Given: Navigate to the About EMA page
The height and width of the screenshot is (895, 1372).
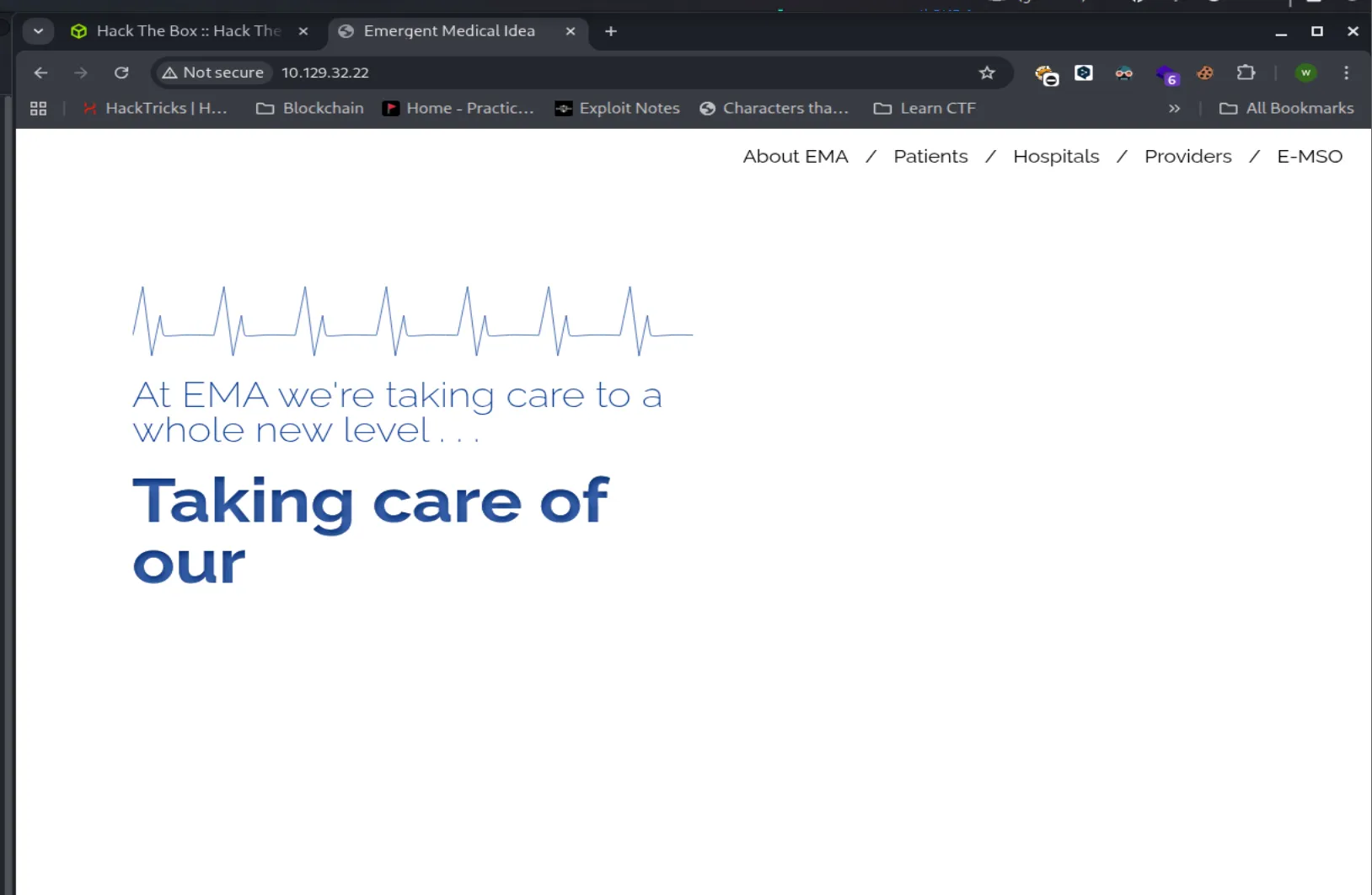Looking at the screenshot, I should (x=795, y=157).
